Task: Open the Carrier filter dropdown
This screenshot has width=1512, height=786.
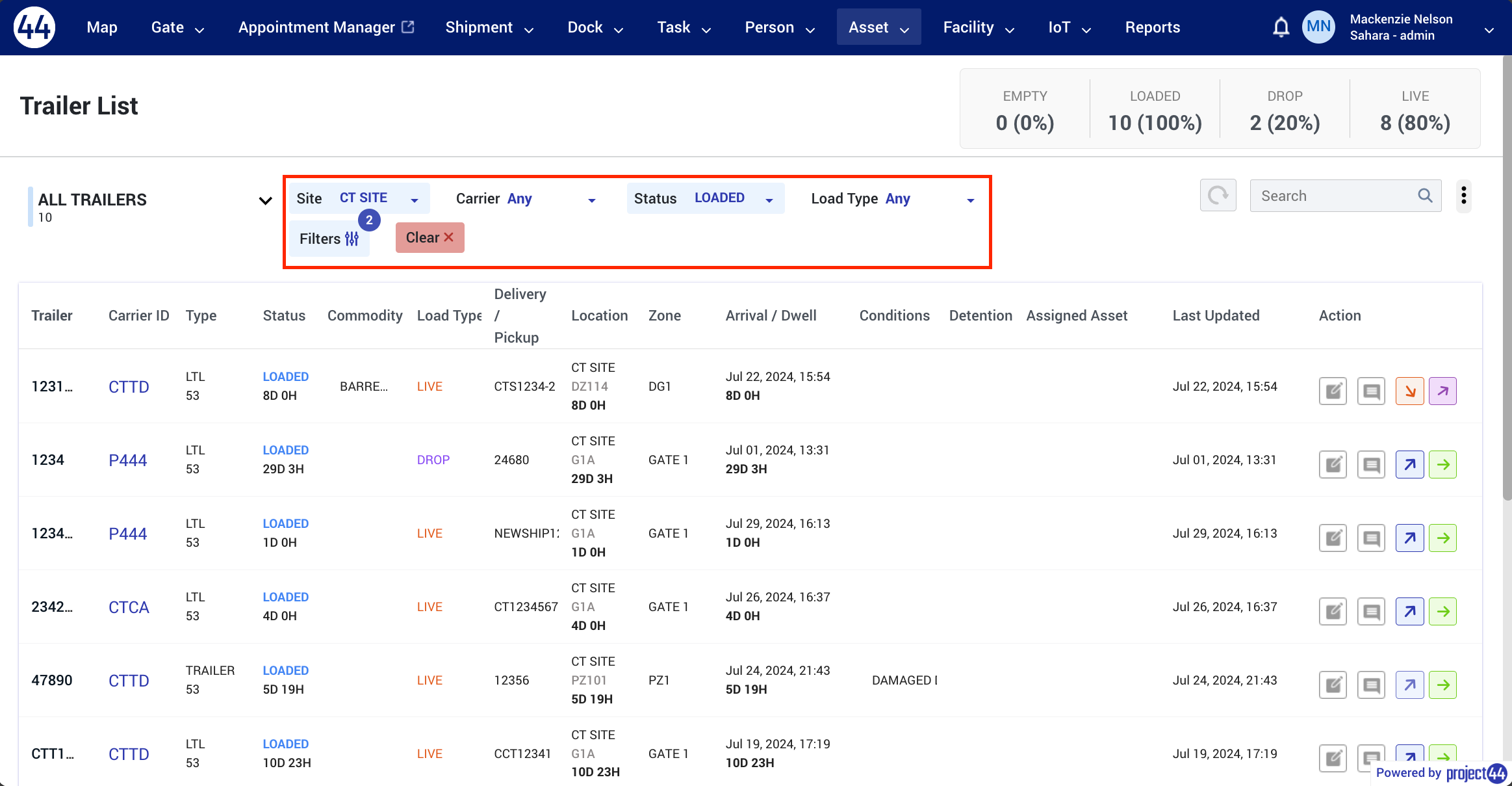Action: coord(526,199)
